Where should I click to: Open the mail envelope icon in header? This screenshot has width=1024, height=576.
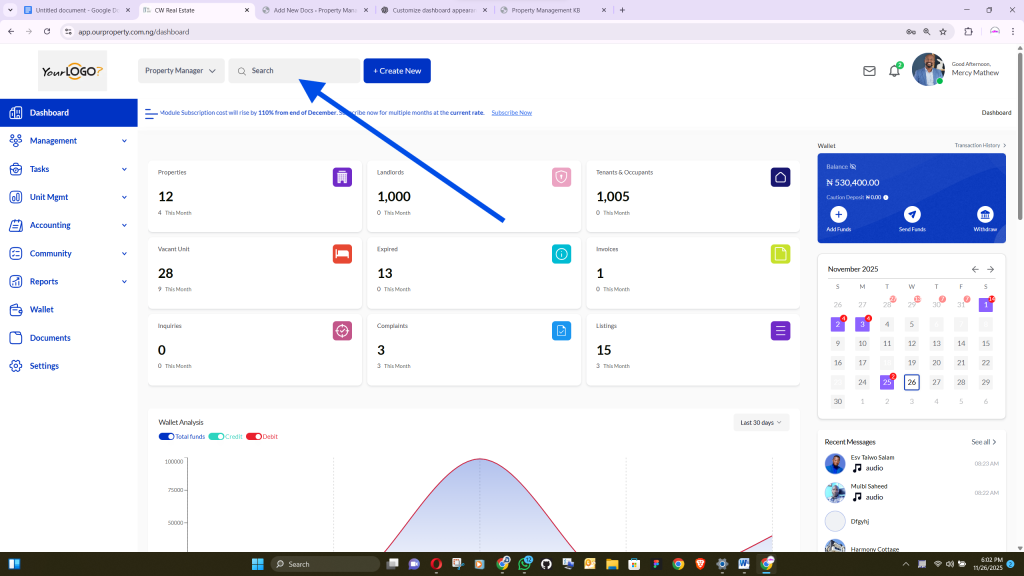[869, 71]
